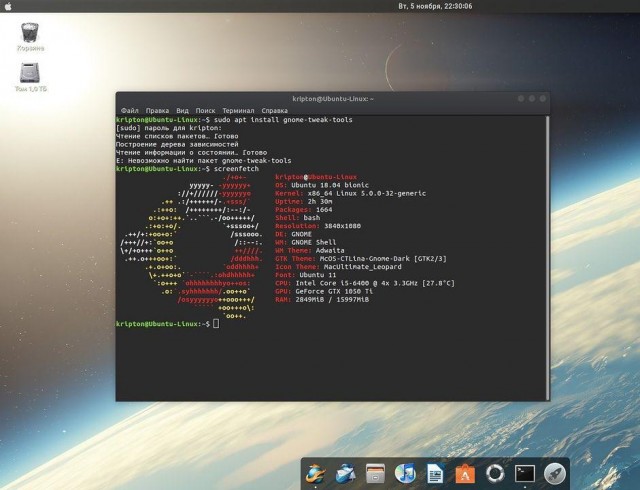Open the Файл menu in Terminal
Screen dimensions: 640x490
(129, 111)
